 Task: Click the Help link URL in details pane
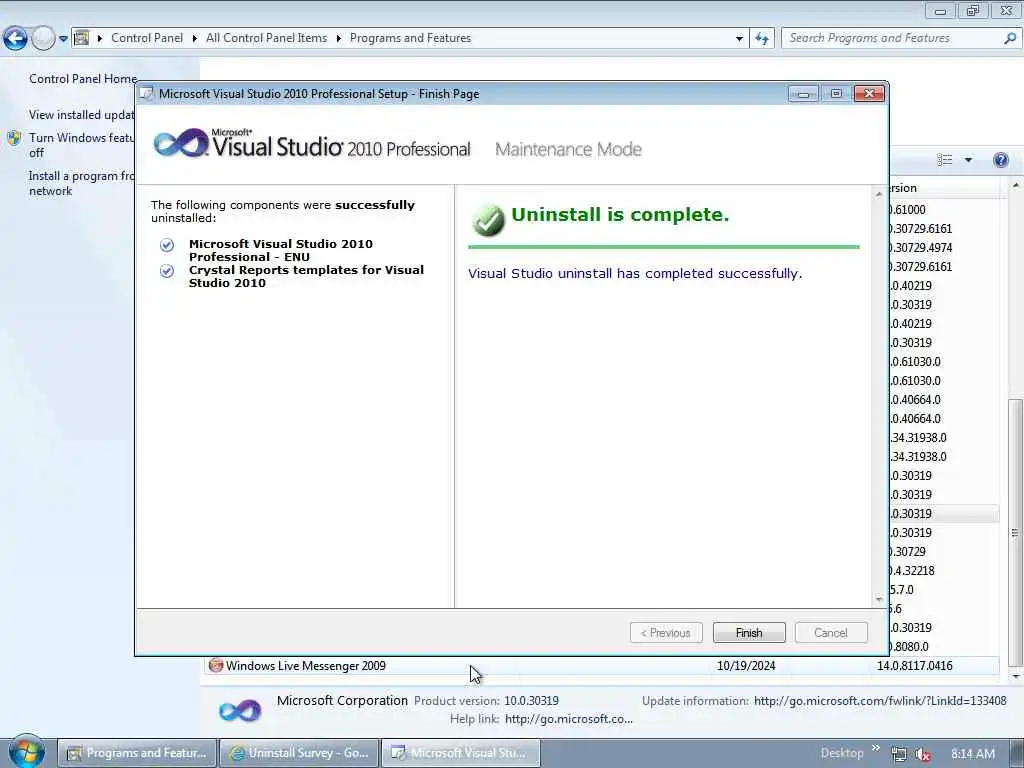click(x=569, y=719)
